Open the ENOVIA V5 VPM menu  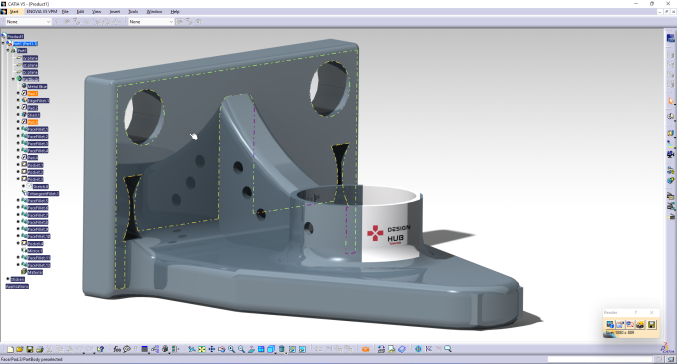click(x=41, y=12)
